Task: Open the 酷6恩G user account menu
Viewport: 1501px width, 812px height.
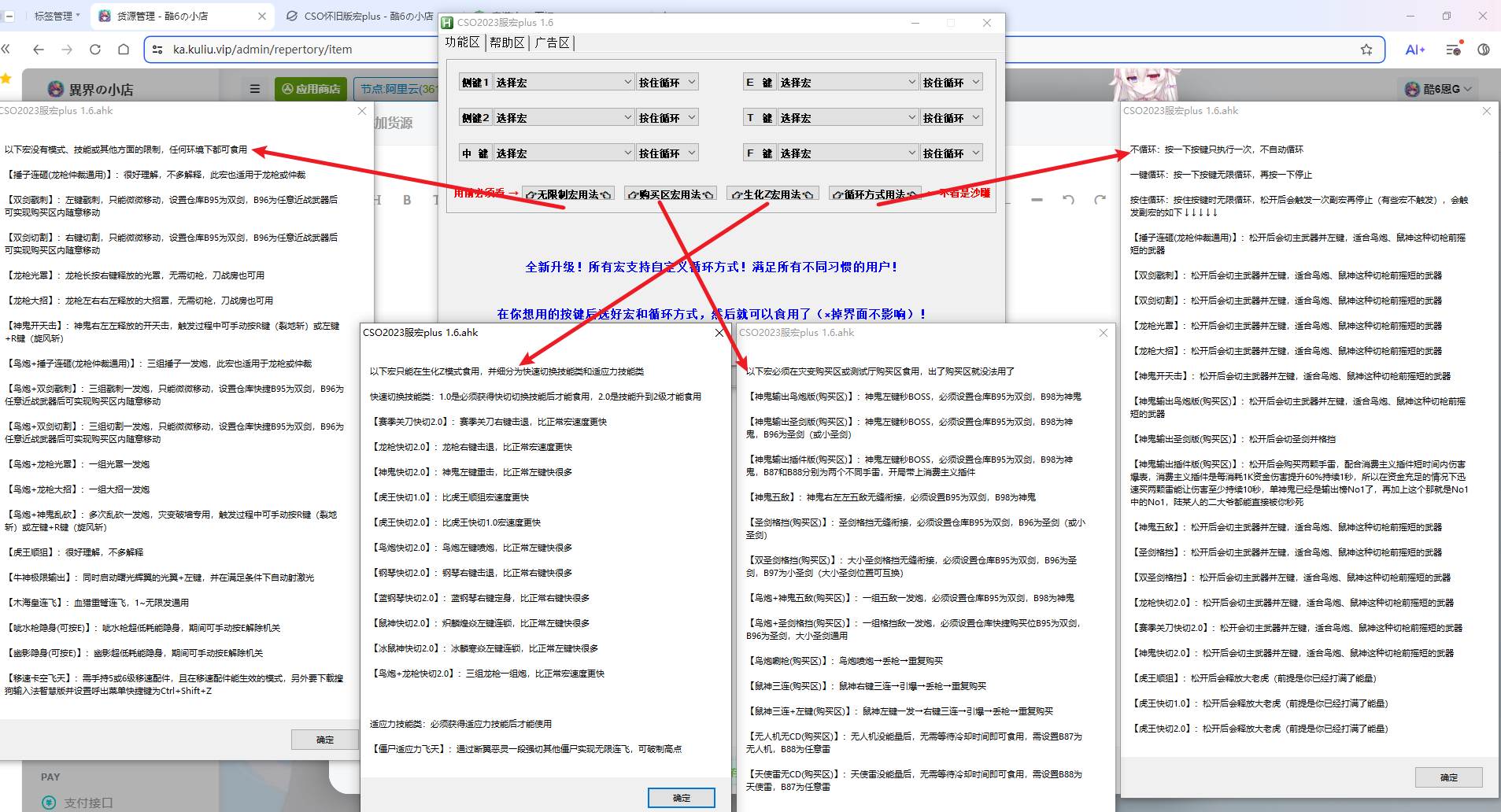Action: 1439,89
